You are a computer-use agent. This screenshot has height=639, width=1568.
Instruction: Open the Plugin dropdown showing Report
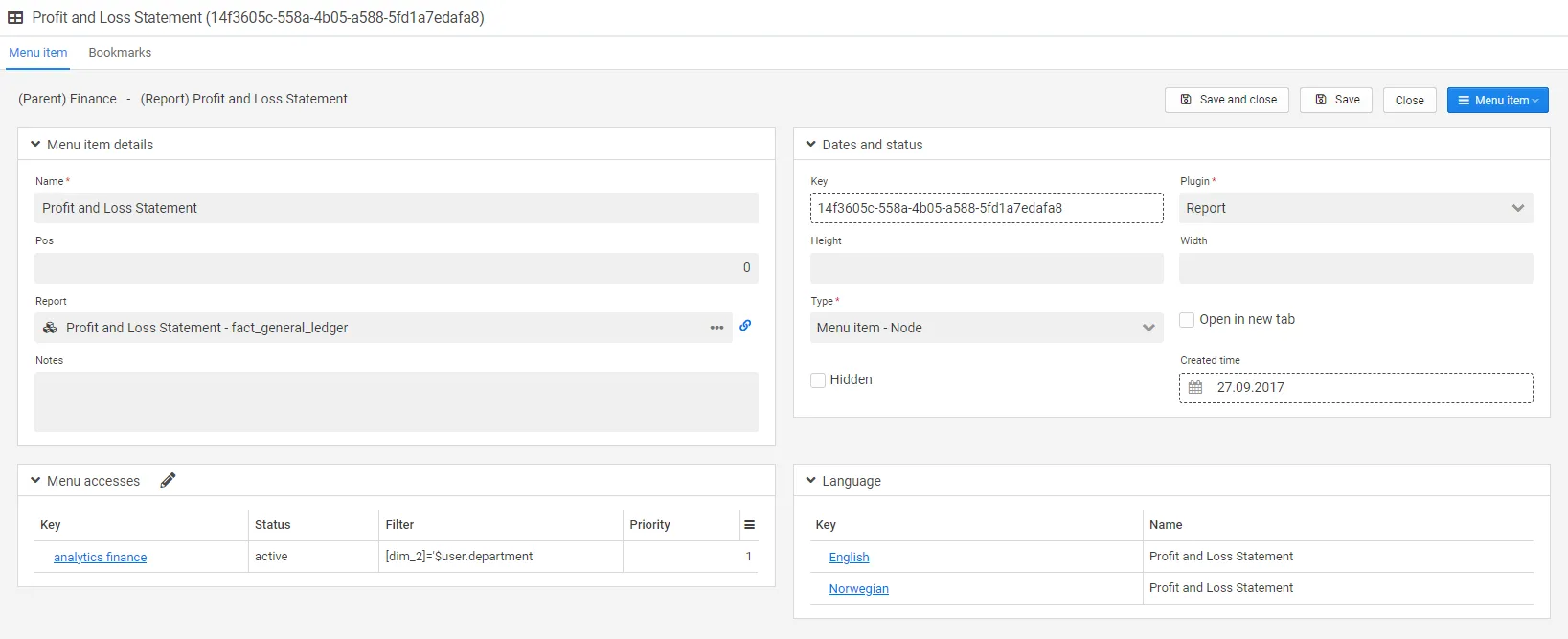[x=1354, y=208]
